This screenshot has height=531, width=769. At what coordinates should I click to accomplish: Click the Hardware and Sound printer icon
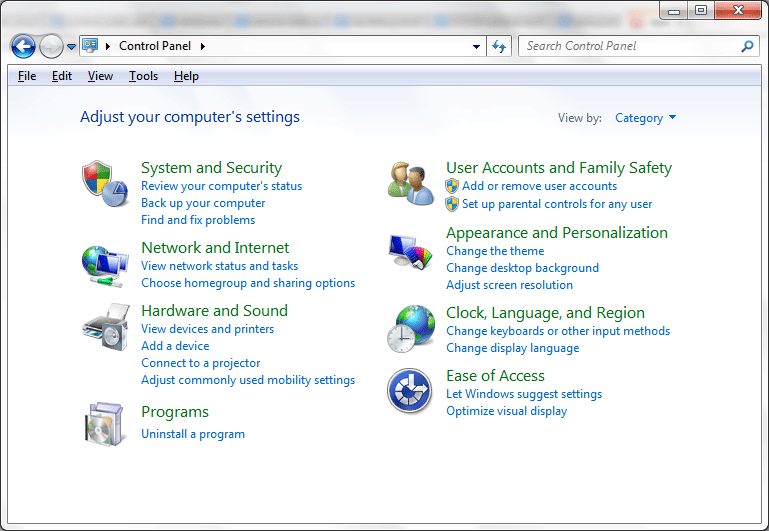(106, 327)
